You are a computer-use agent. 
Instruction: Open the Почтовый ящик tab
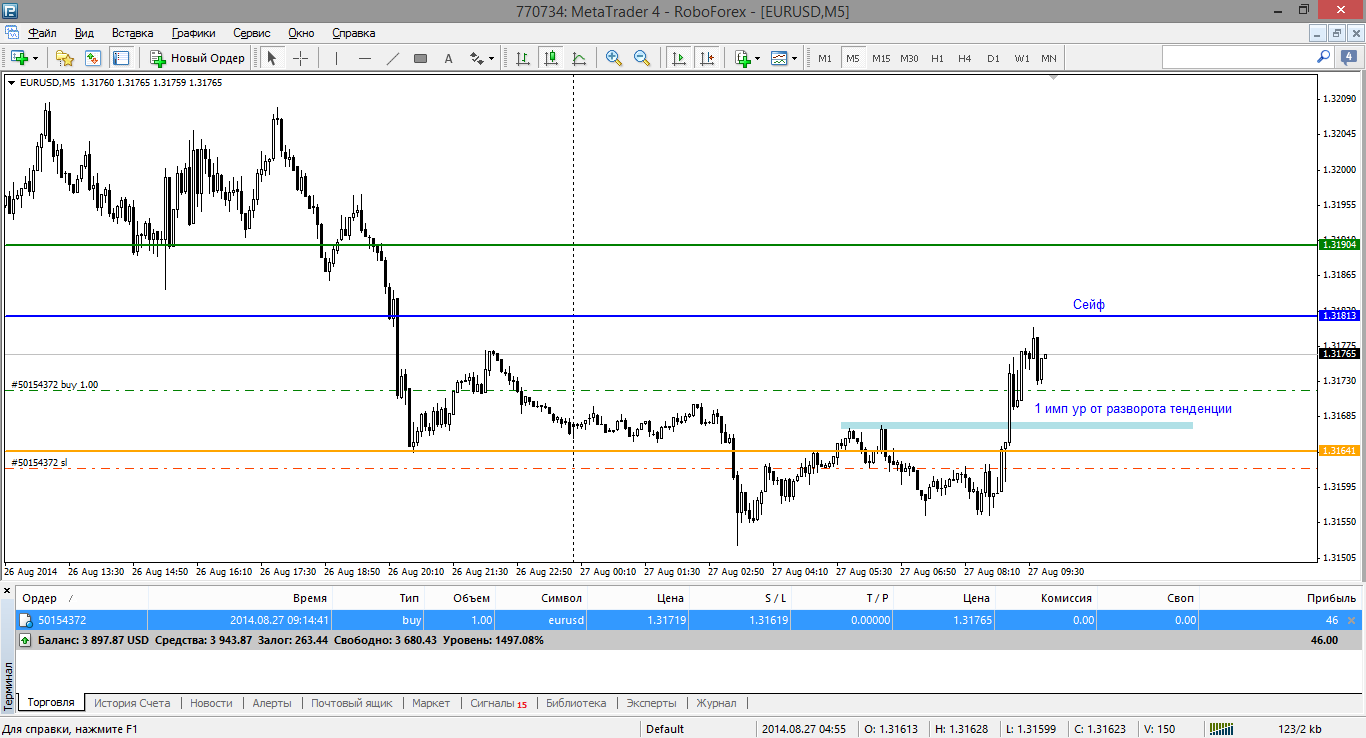coord(352,703)
